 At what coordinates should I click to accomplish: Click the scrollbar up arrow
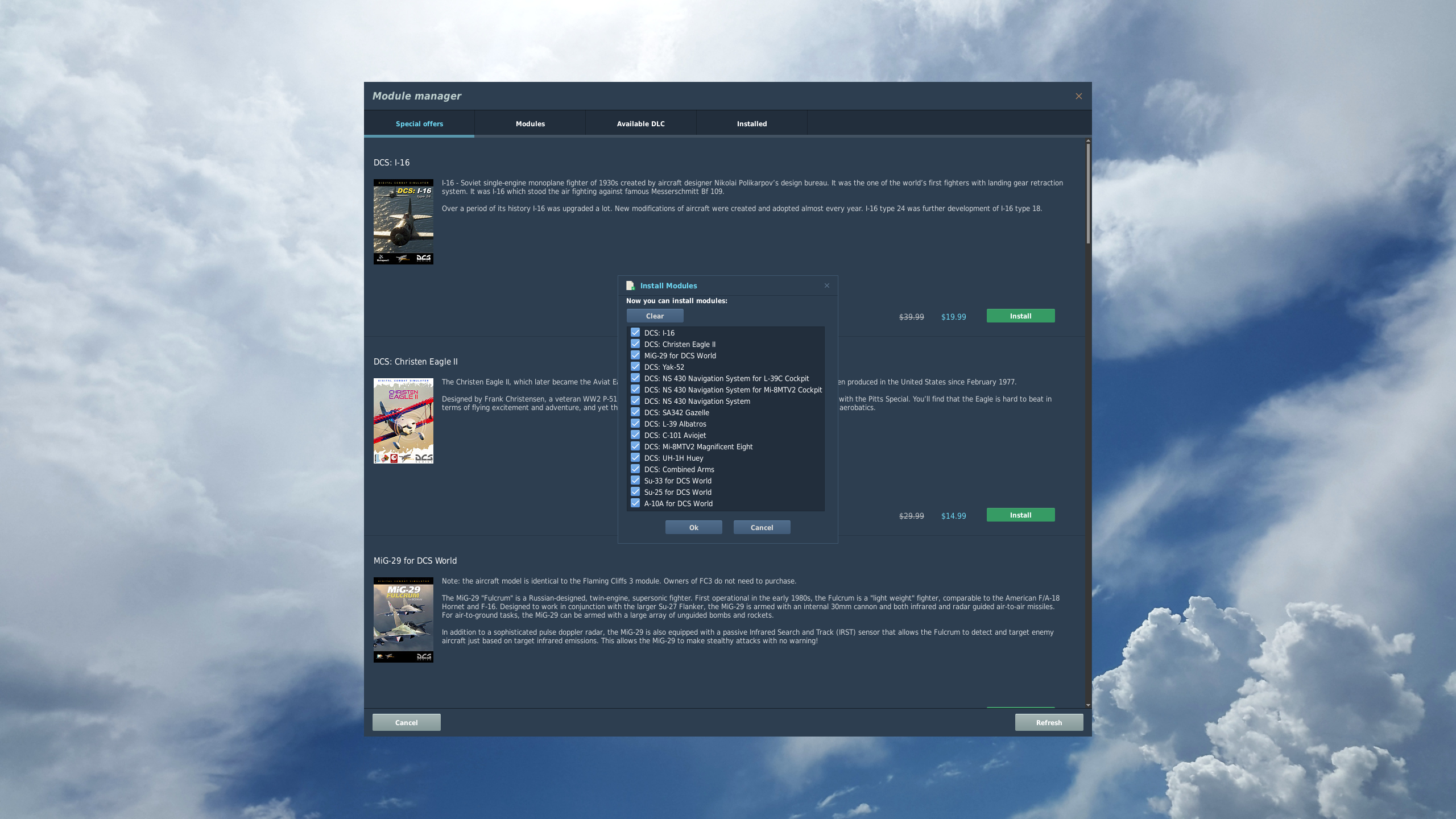(x=1088, y=140)
